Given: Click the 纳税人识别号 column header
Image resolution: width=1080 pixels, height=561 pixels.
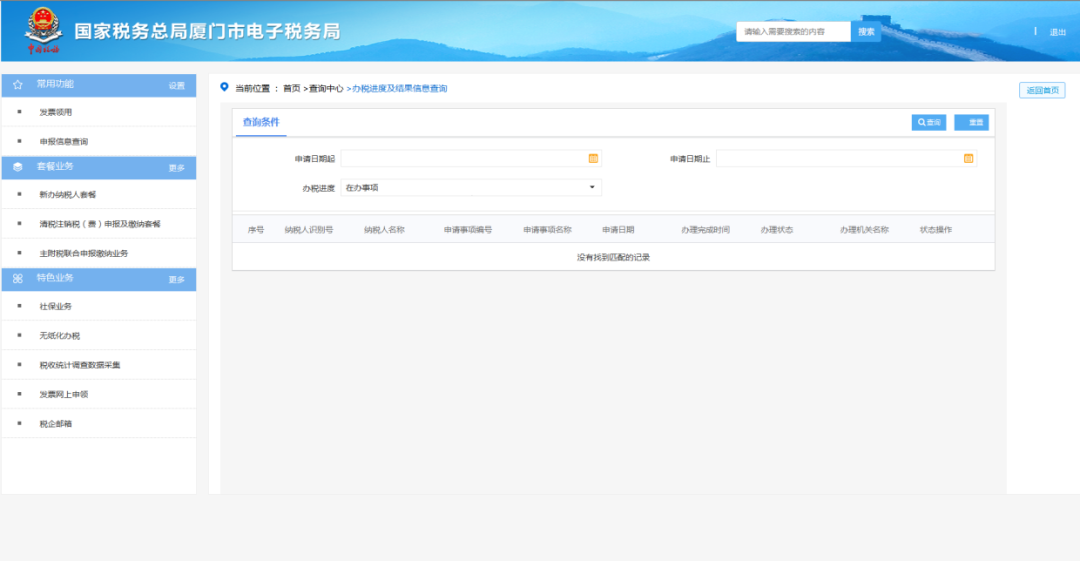Looking at the screenshot, I should tap(309, 230).
